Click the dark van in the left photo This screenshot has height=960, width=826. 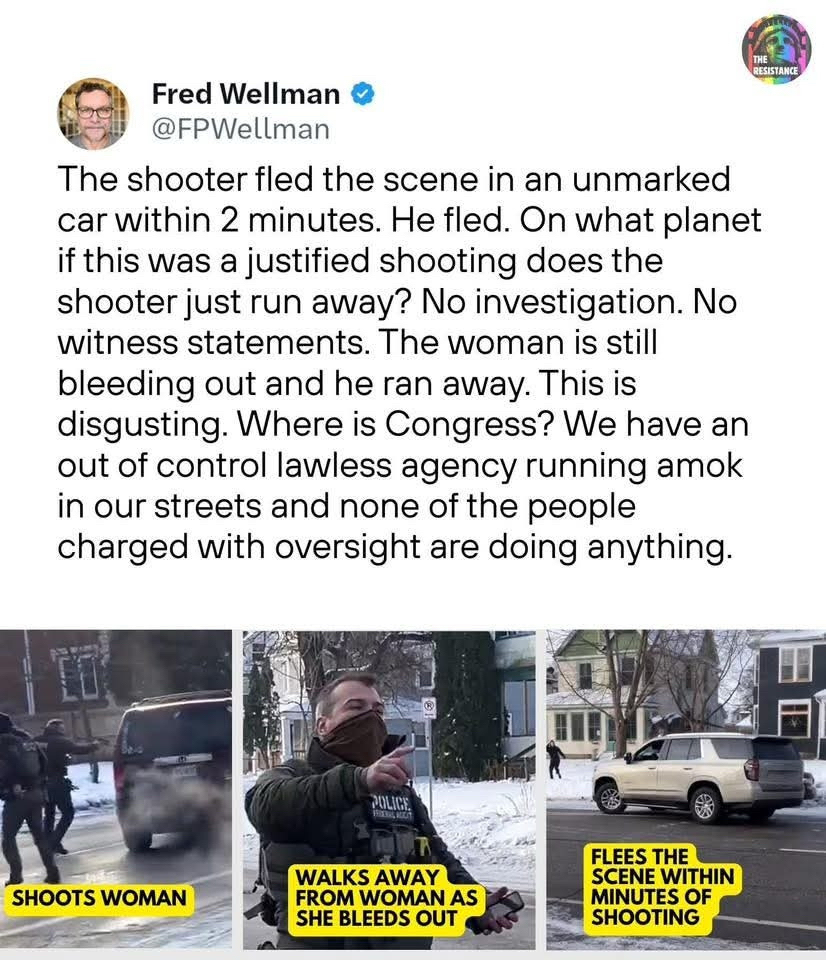(173, 771)
